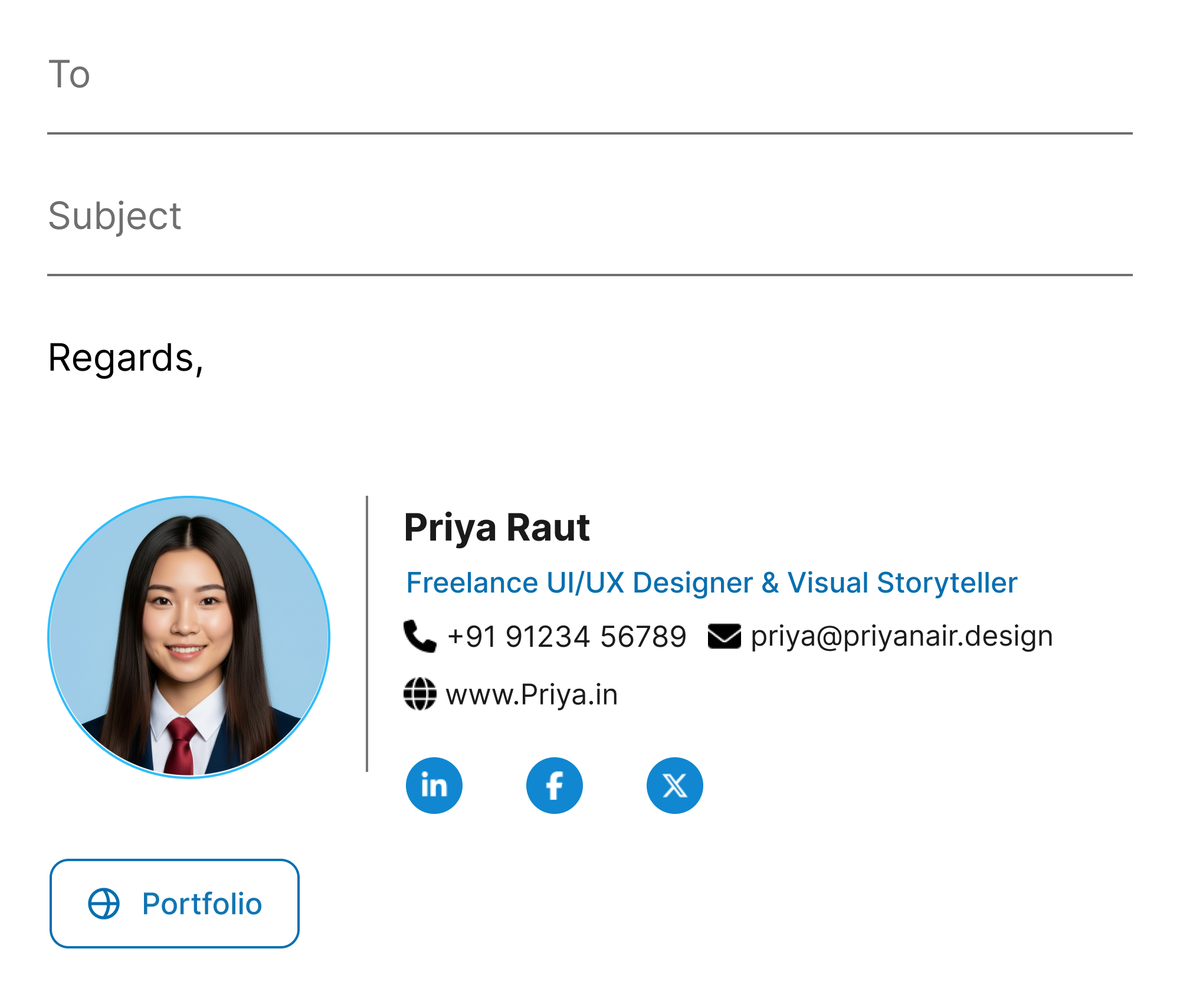Click the email envelope icon
Viewport: 1180px width, 1008px height.
725,636
